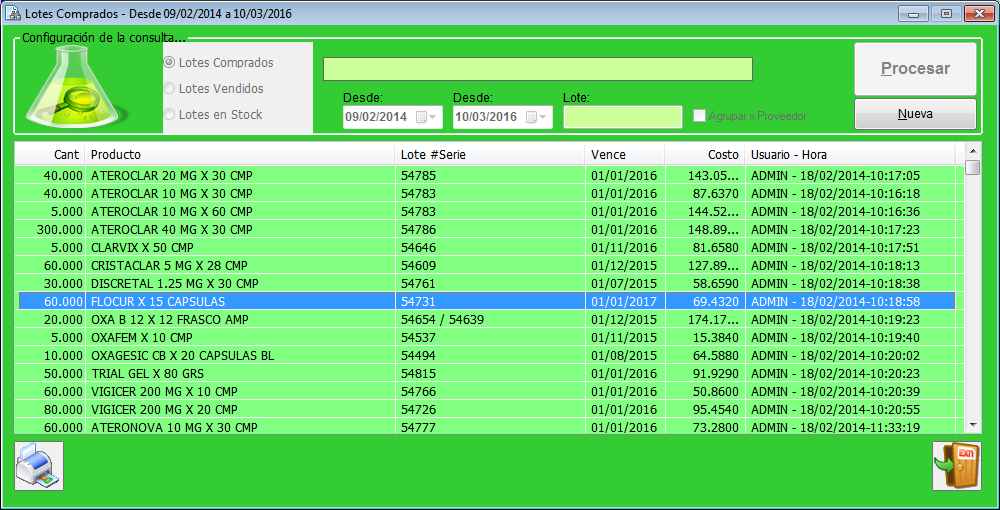Sort by the Costo column header
Screen dimensions: 1000x510
705,154
